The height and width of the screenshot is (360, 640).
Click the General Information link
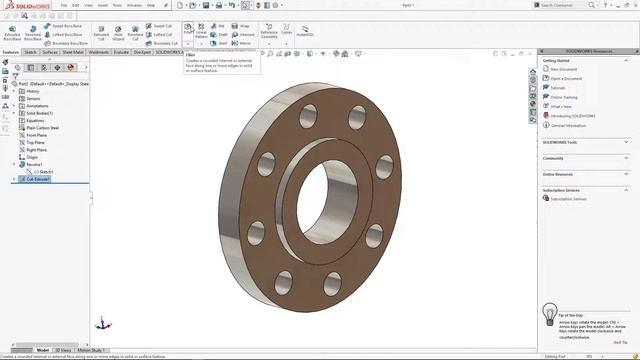point(569,126)
